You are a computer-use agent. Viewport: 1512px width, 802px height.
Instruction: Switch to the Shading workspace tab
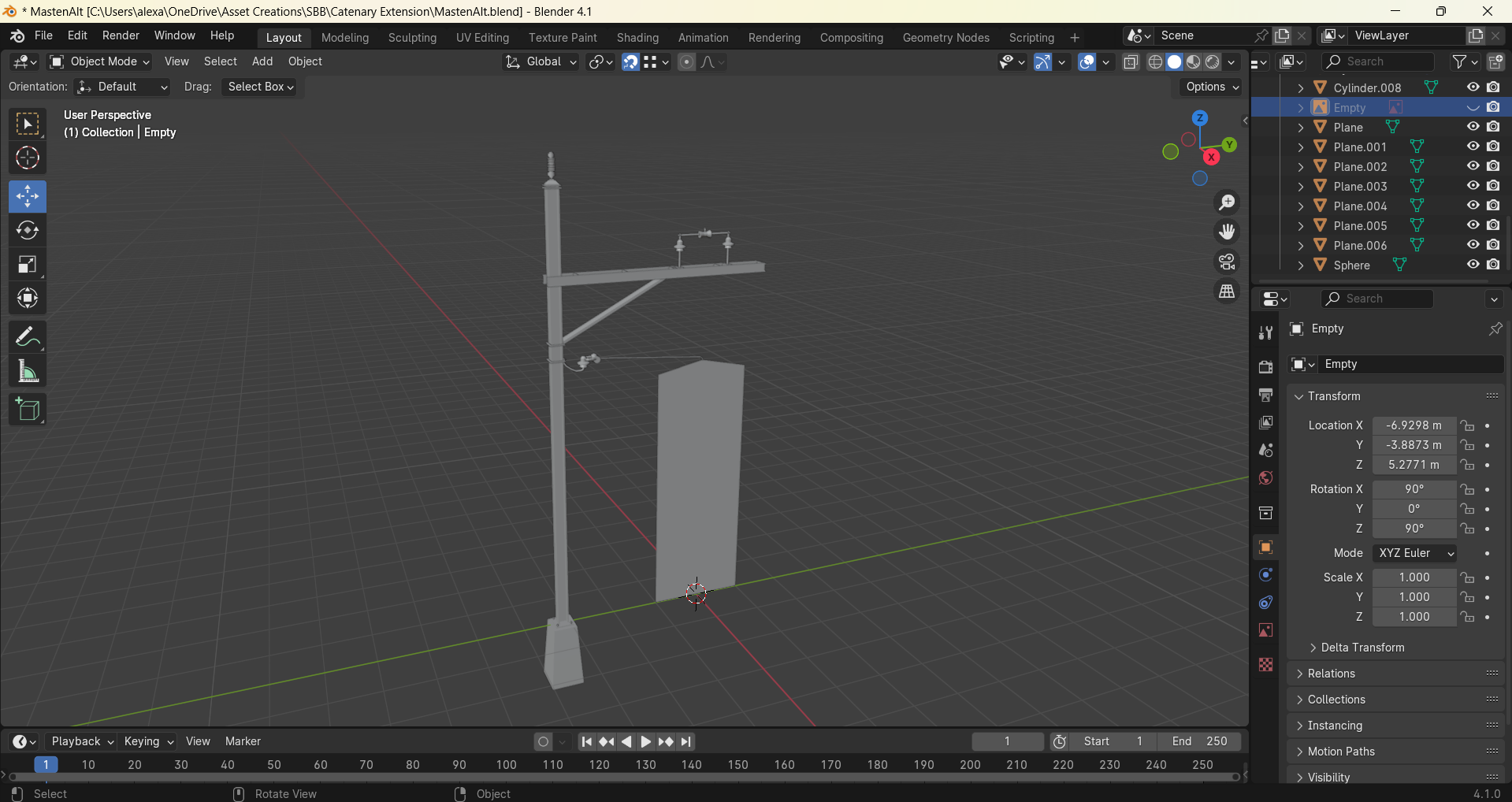(637, 38)
